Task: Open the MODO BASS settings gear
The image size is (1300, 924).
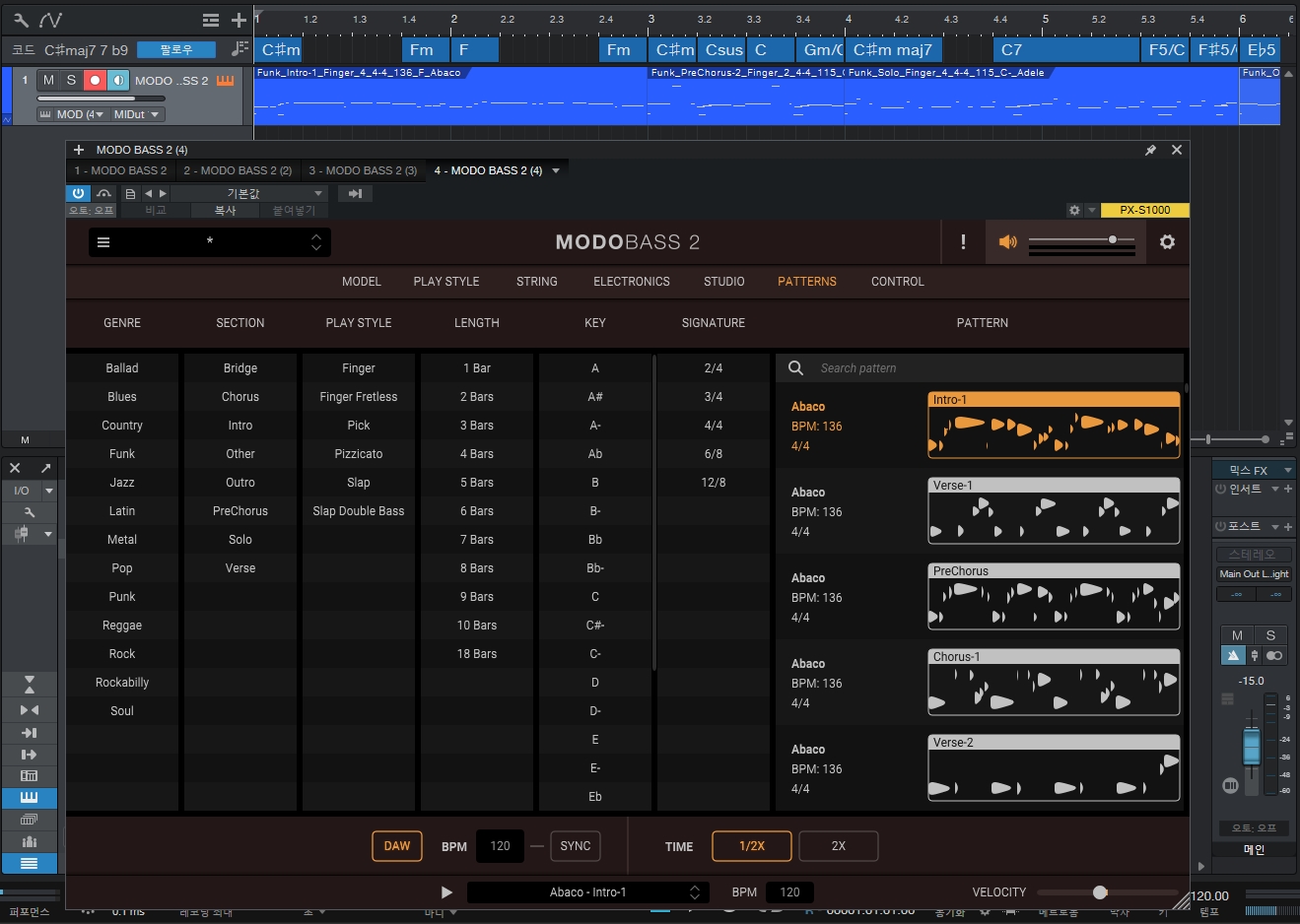Action: pyautogui.click(x=1167, y=241)
